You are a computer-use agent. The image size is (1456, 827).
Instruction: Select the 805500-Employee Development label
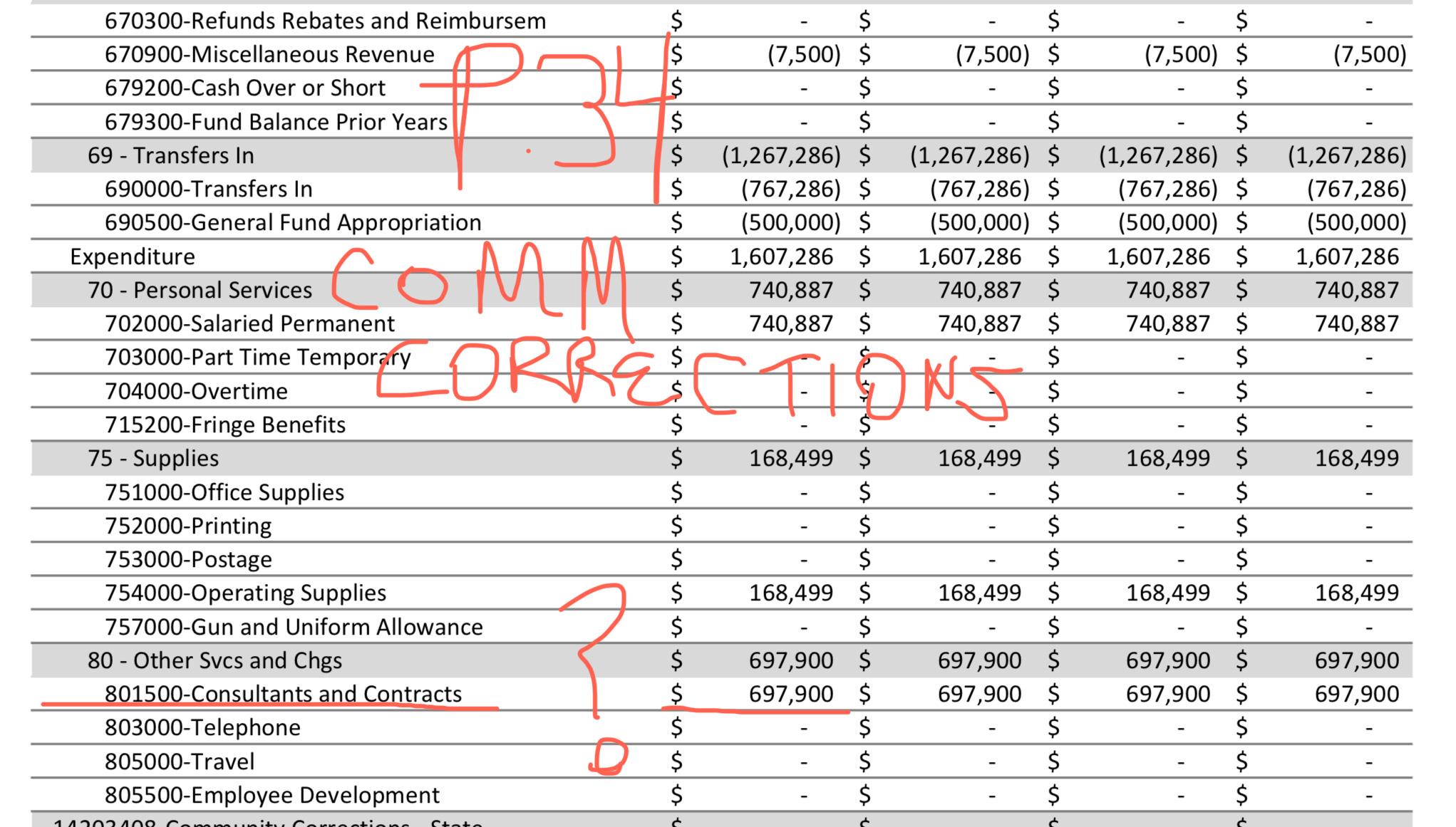pyautogui.click(x=272, y=796)
